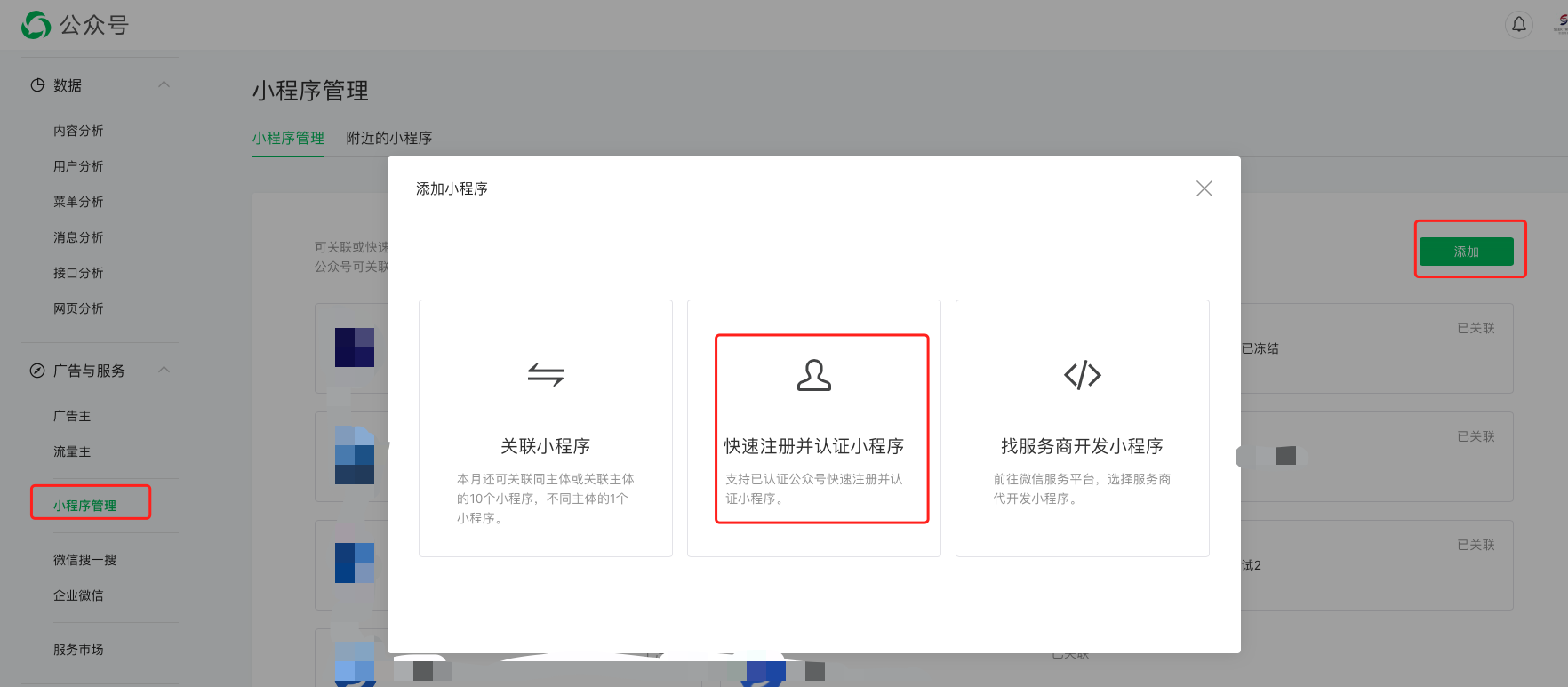The width and height of the screenshot is (1568, 687).
Task: Collapse the 广告与服务 sidebar section
Action: click(164, 370)
